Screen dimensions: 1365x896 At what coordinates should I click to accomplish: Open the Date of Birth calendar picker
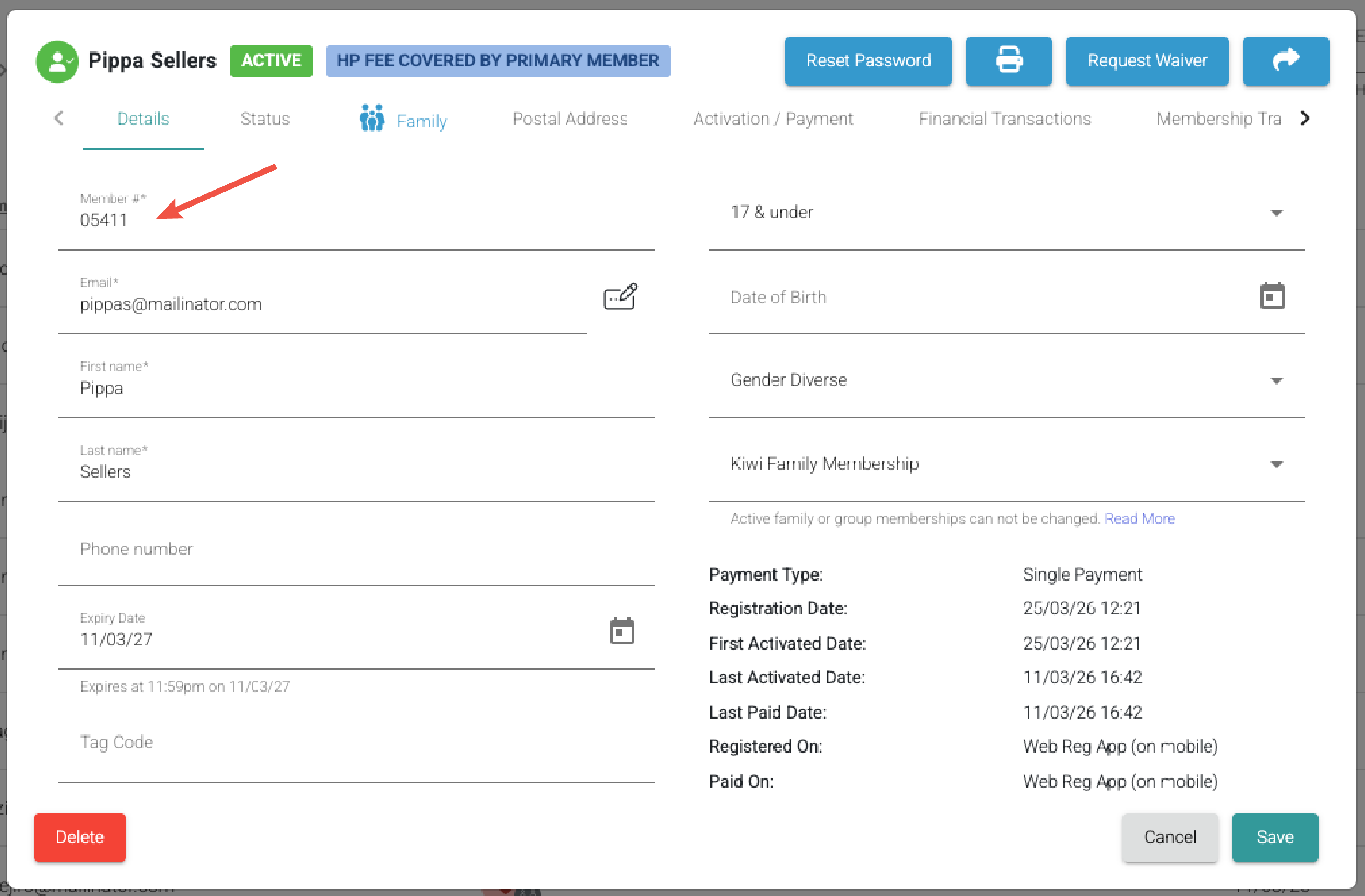(x=1272, y=296)
